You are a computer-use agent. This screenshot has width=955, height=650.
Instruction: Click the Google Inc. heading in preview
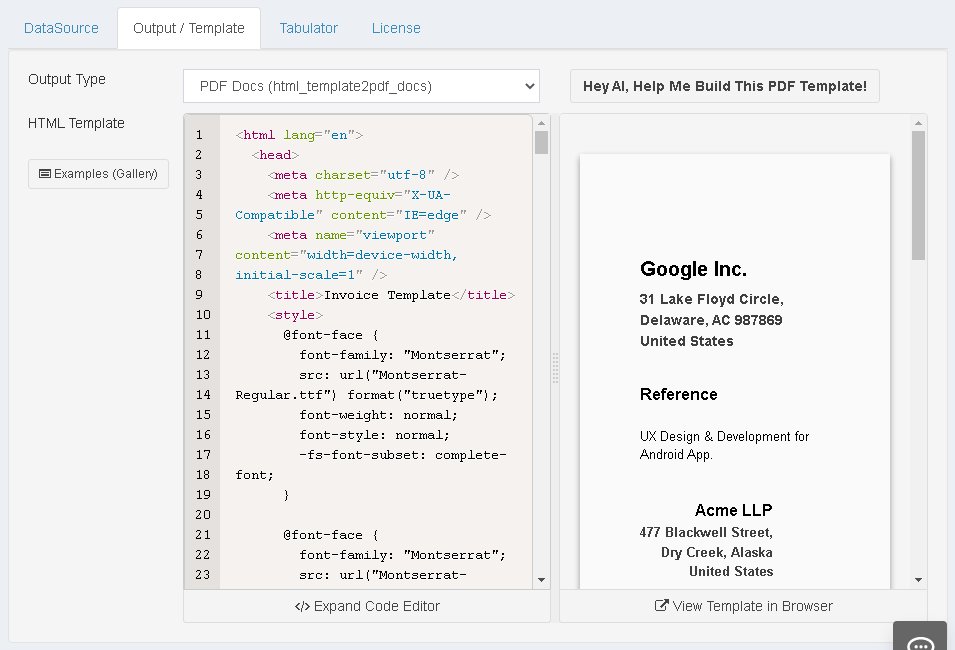click(693, 269)
